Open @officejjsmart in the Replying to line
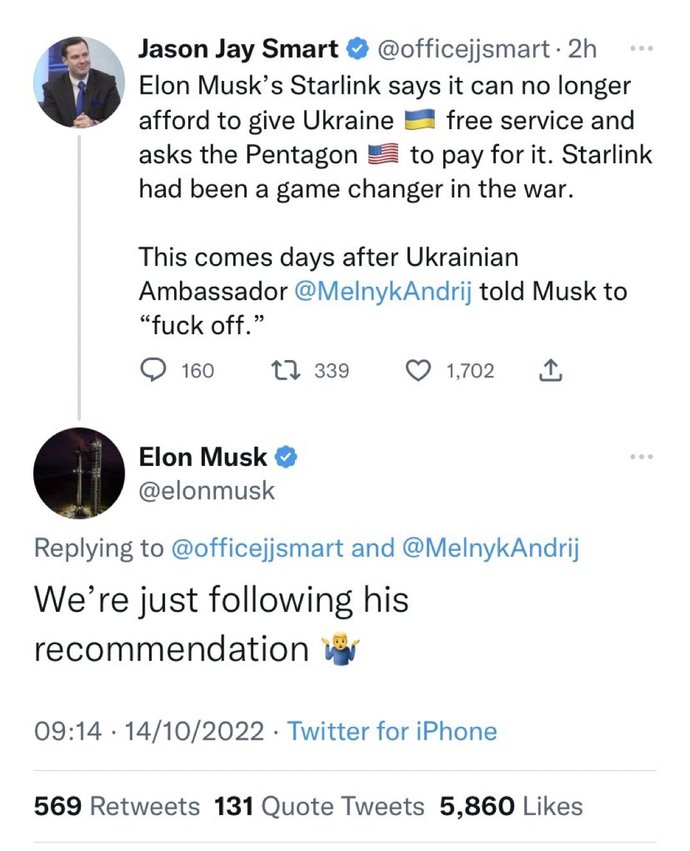690x851 pixels. 257,548
